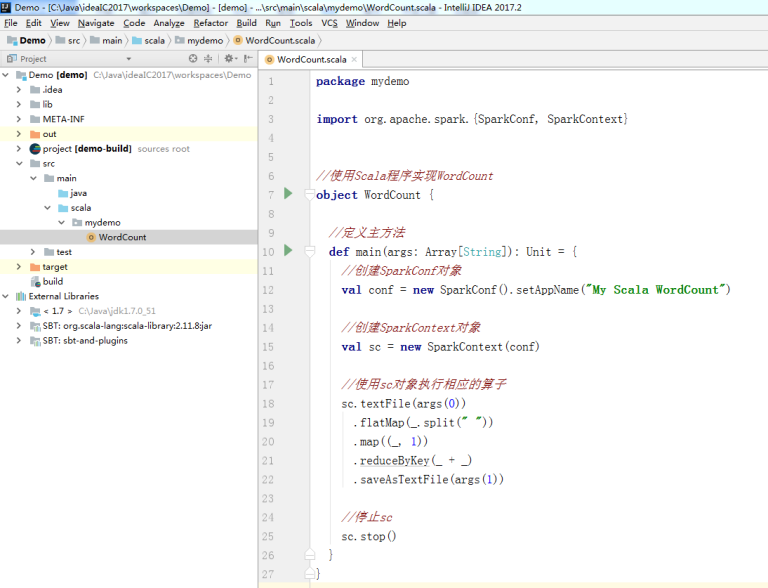This screenshot has height=588, width=768.
Task: Fold the main method code block
Action: 310,252
